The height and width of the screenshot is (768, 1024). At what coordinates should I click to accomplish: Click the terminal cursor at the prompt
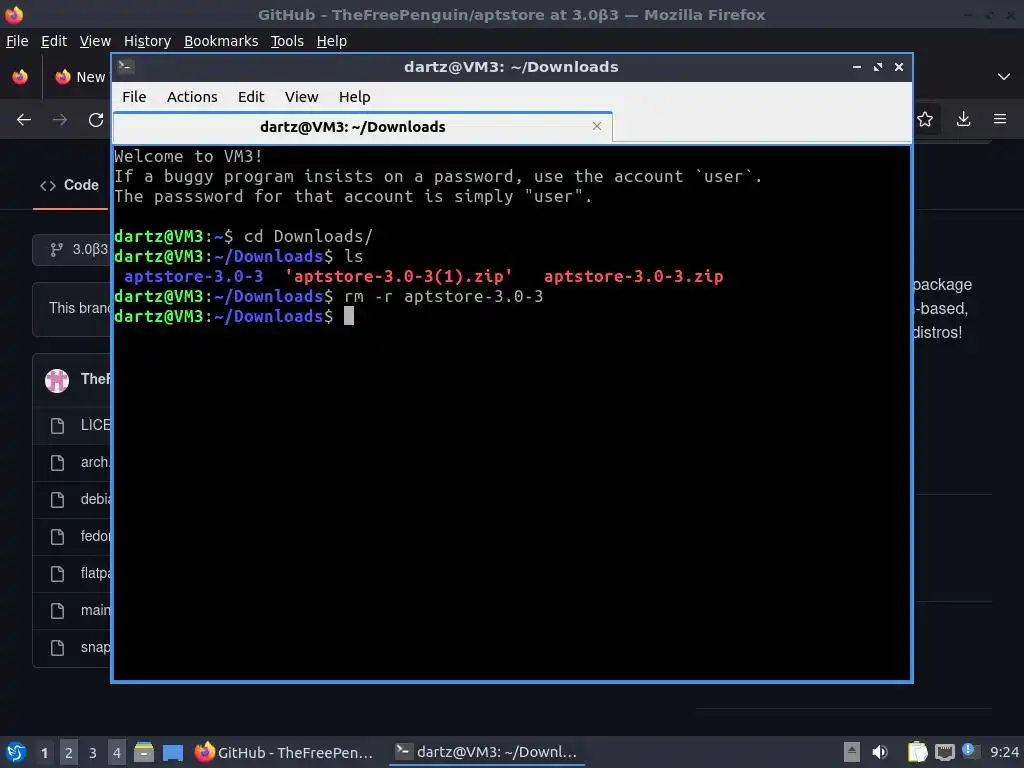click(349, 316)
